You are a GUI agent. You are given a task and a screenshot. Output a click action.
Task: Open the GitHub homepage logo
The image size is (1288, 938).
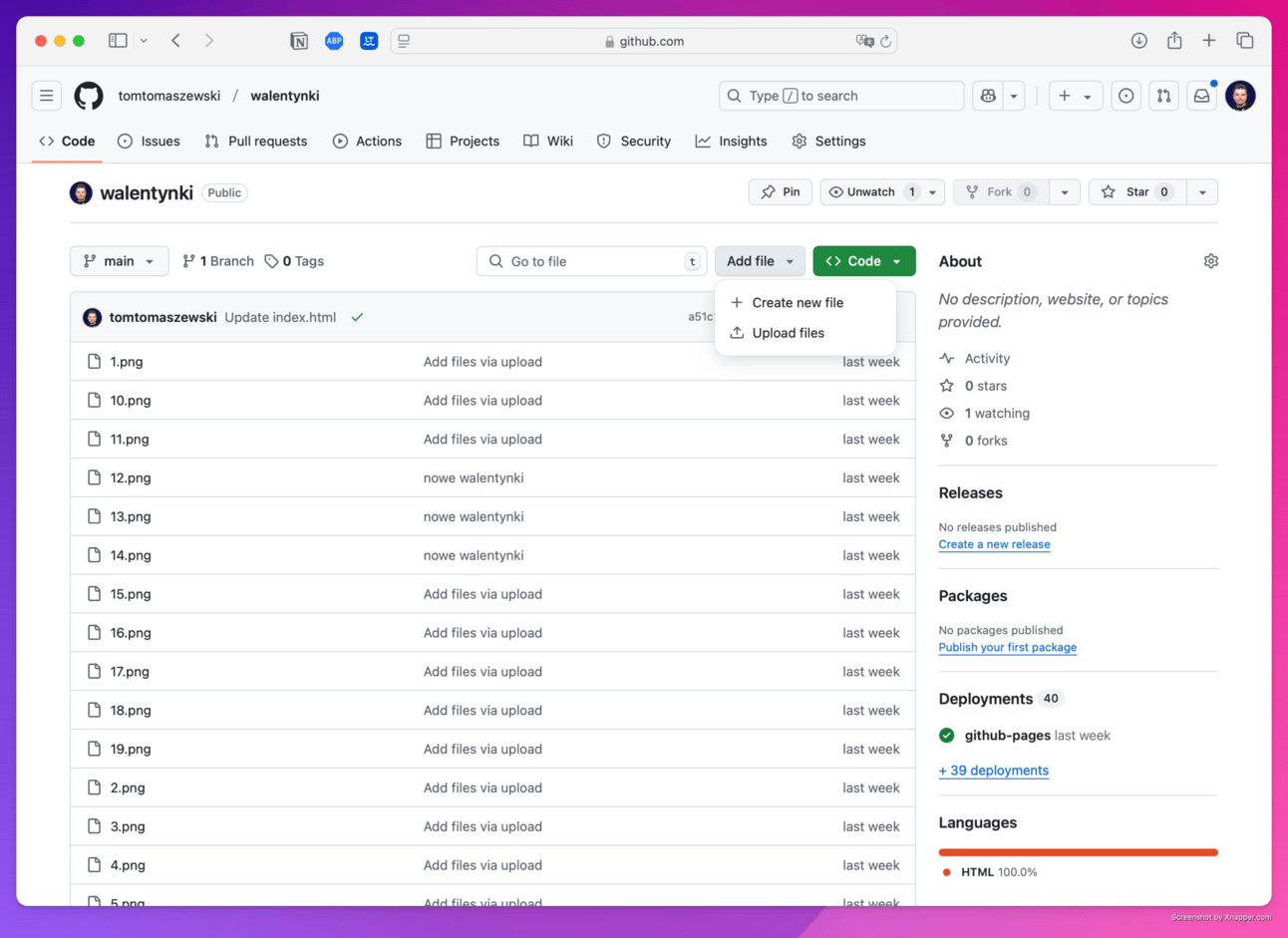89,96
